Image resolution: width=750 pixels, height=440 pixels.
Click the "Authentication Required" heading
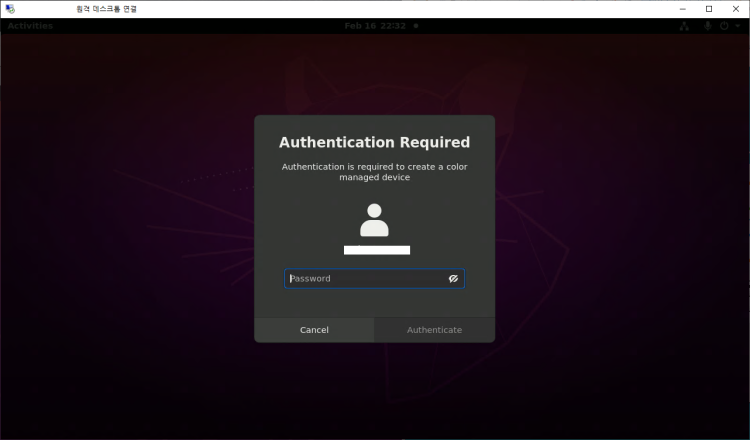[x=374, y=143]
